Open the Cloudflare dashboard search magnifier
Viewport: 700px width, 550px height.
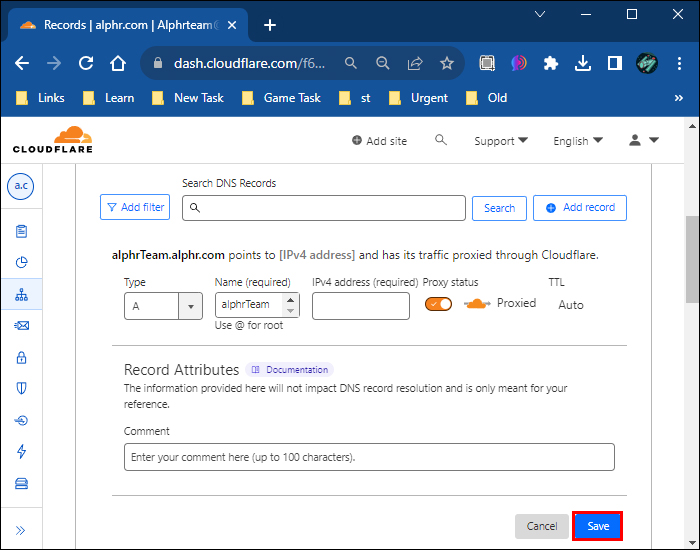pyautogui.click(x=441, y=140)
